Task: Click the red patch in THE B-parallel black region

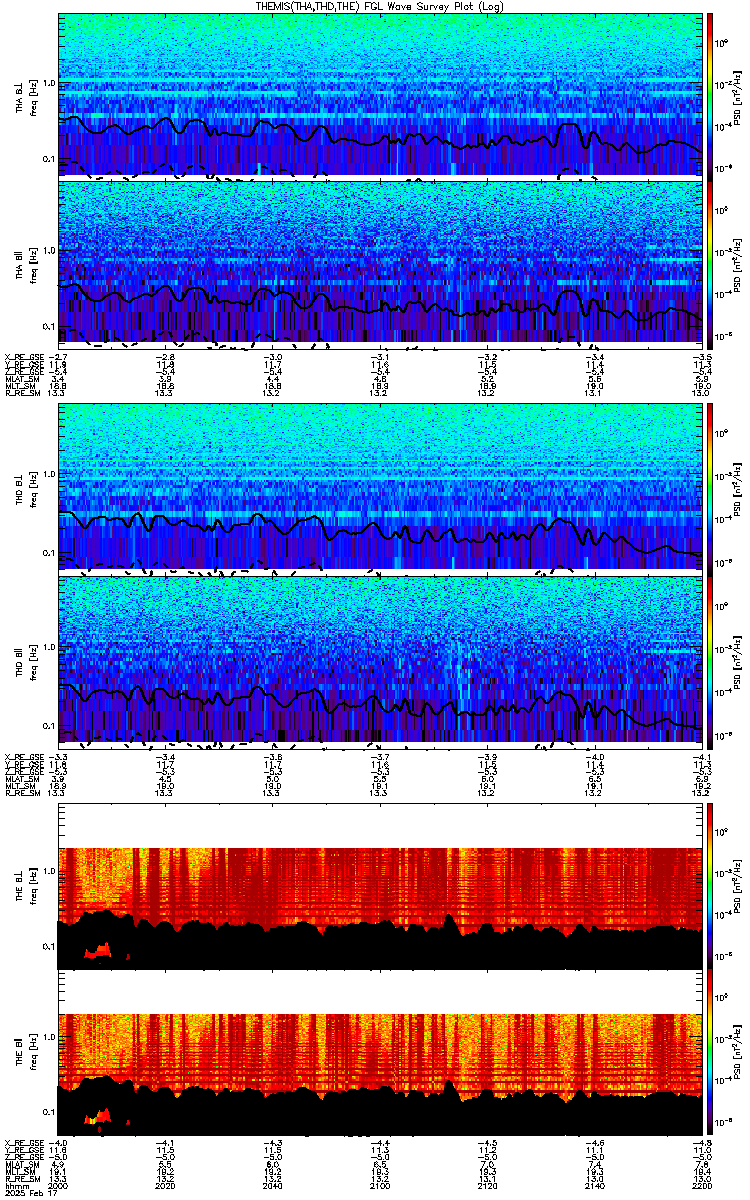Action: point(98,1116)
